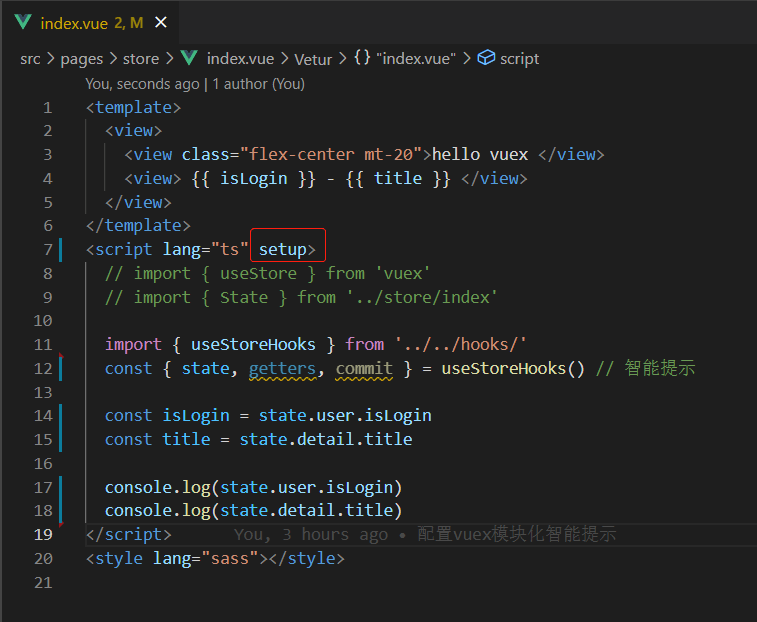
Task: Select the index.vue editor tab
Action: (x=90, y=23)
